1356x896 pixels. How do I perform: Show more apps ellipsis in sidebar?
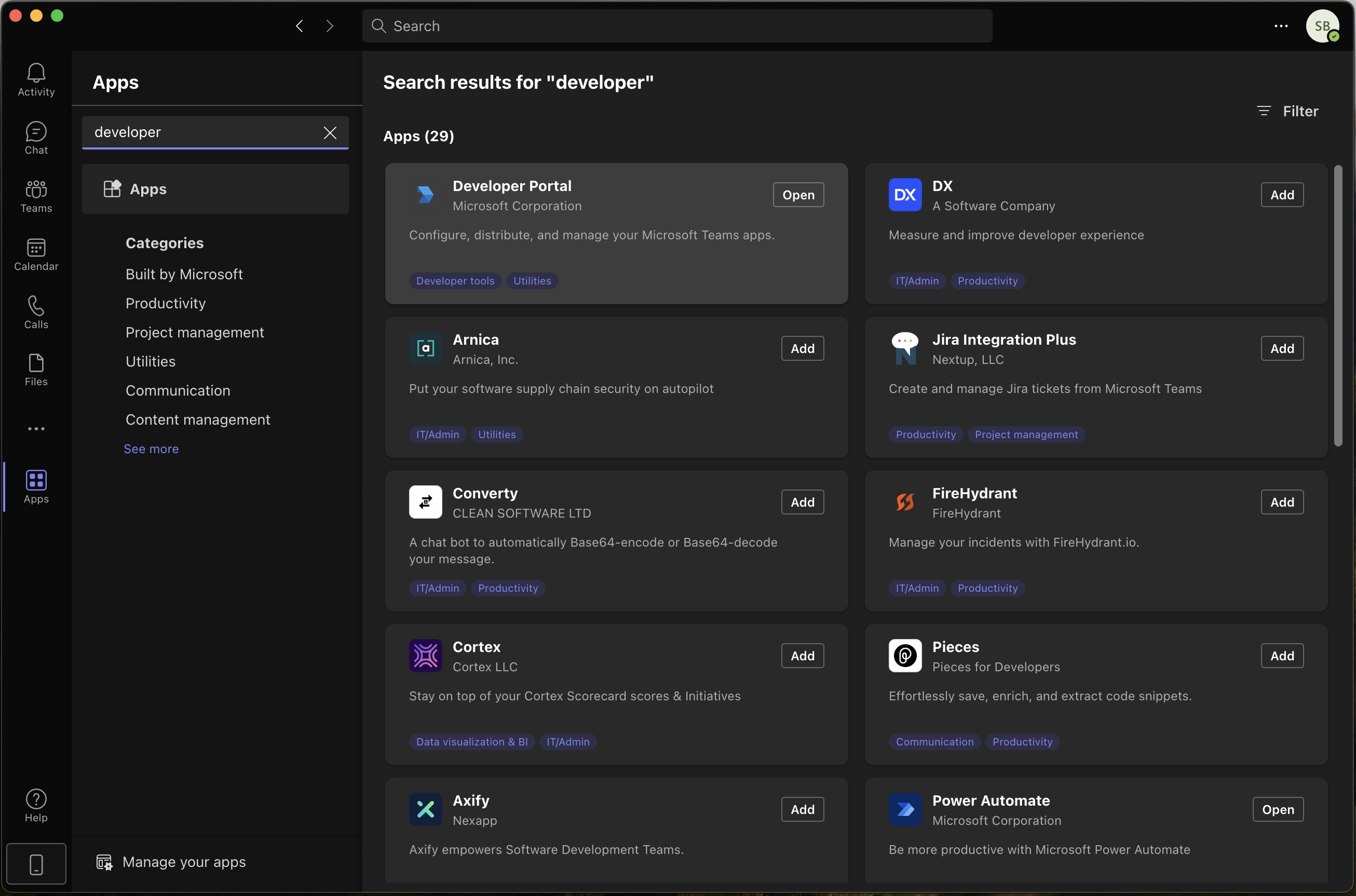point(36,429)
